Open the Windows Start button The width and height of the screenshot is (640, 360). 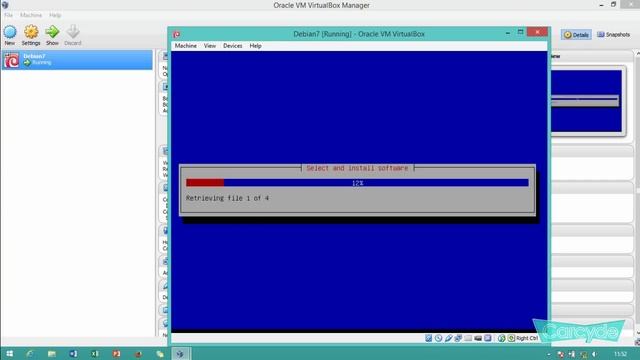click(x=9, y=353)
